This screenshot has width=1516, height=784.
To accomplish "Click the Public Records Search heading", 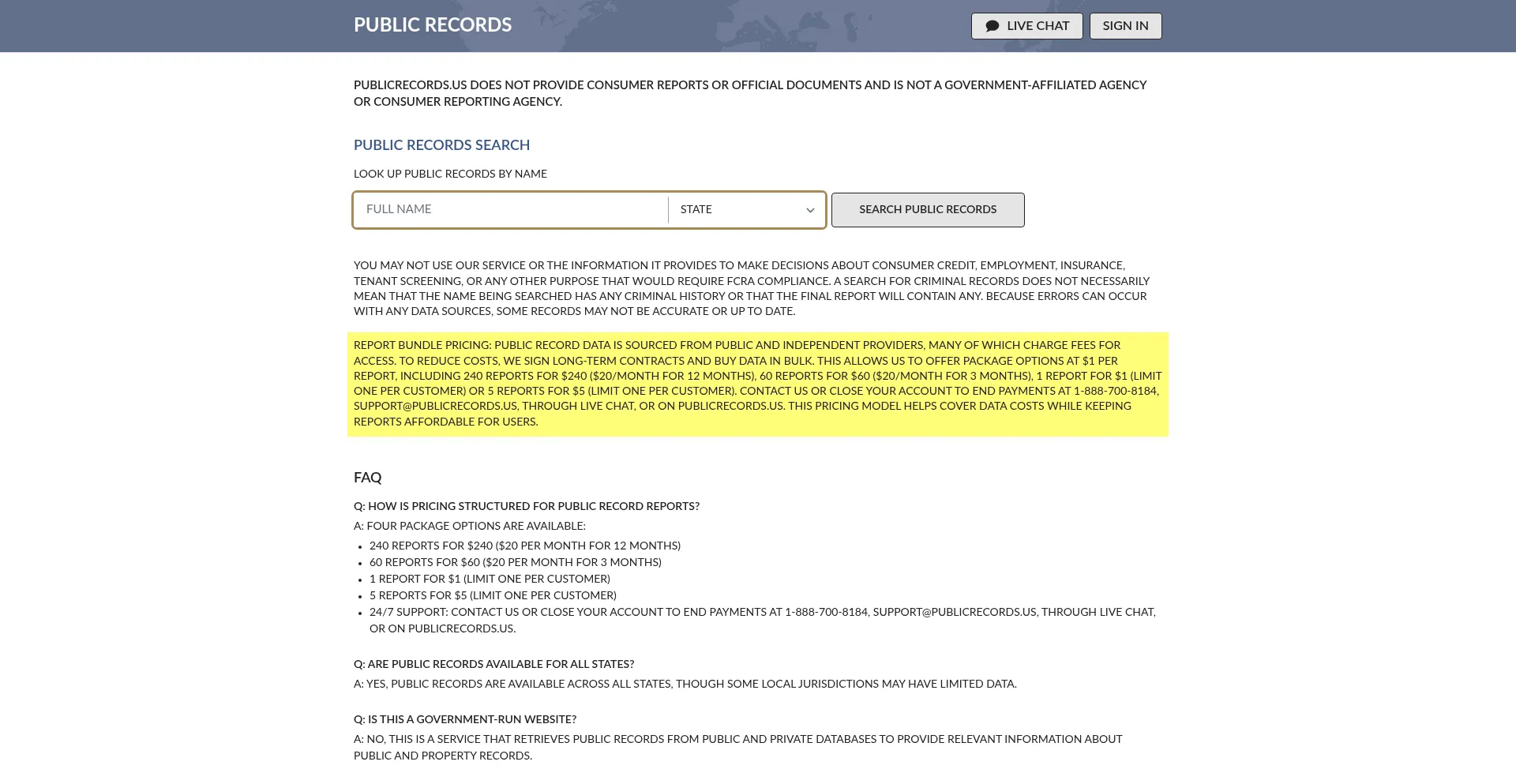I will (x=441, y=145).
